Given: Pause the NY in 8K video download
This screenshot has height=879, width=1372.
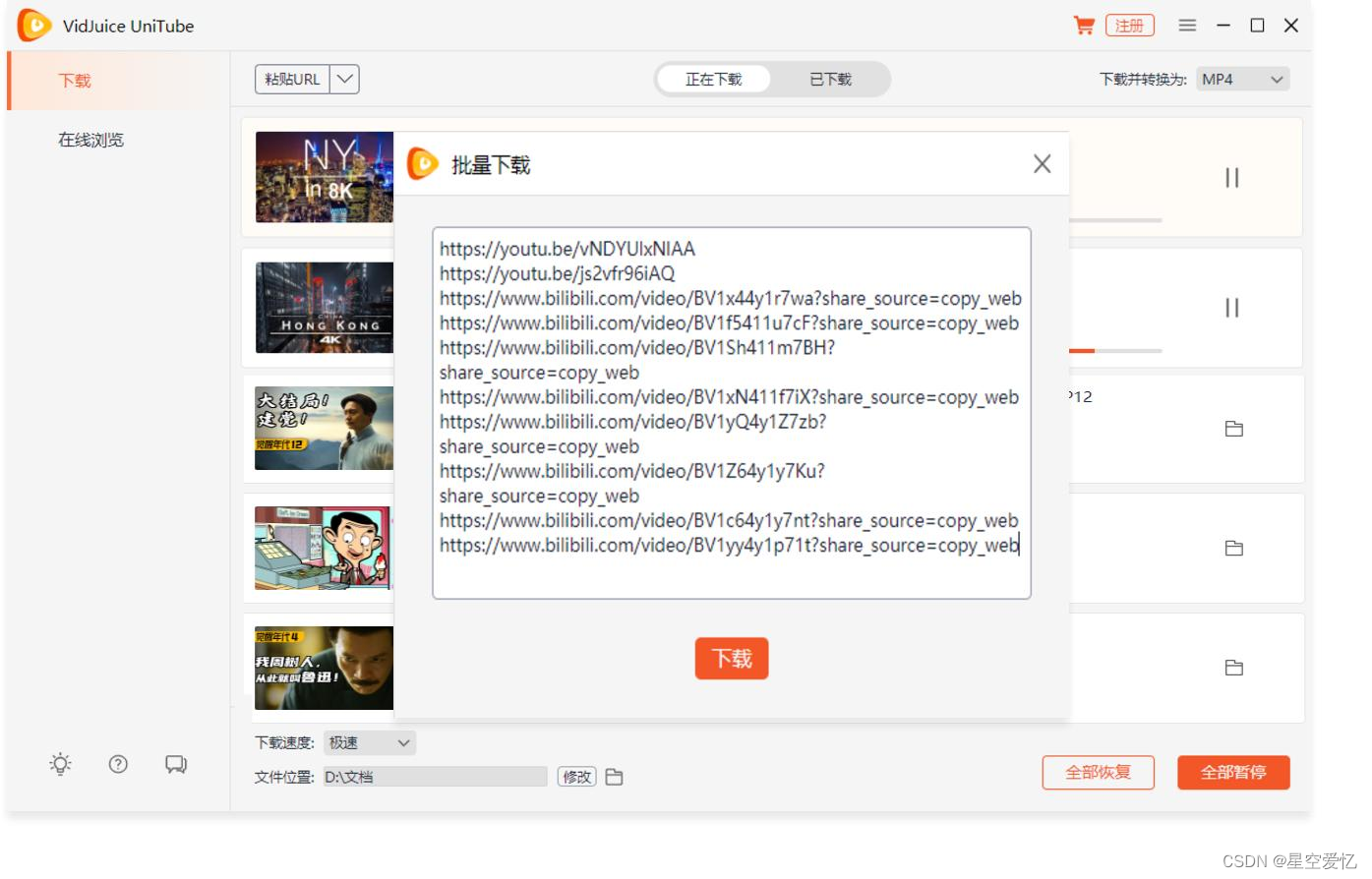Looking at the screenshot, I should click(x=1231, y=178).
